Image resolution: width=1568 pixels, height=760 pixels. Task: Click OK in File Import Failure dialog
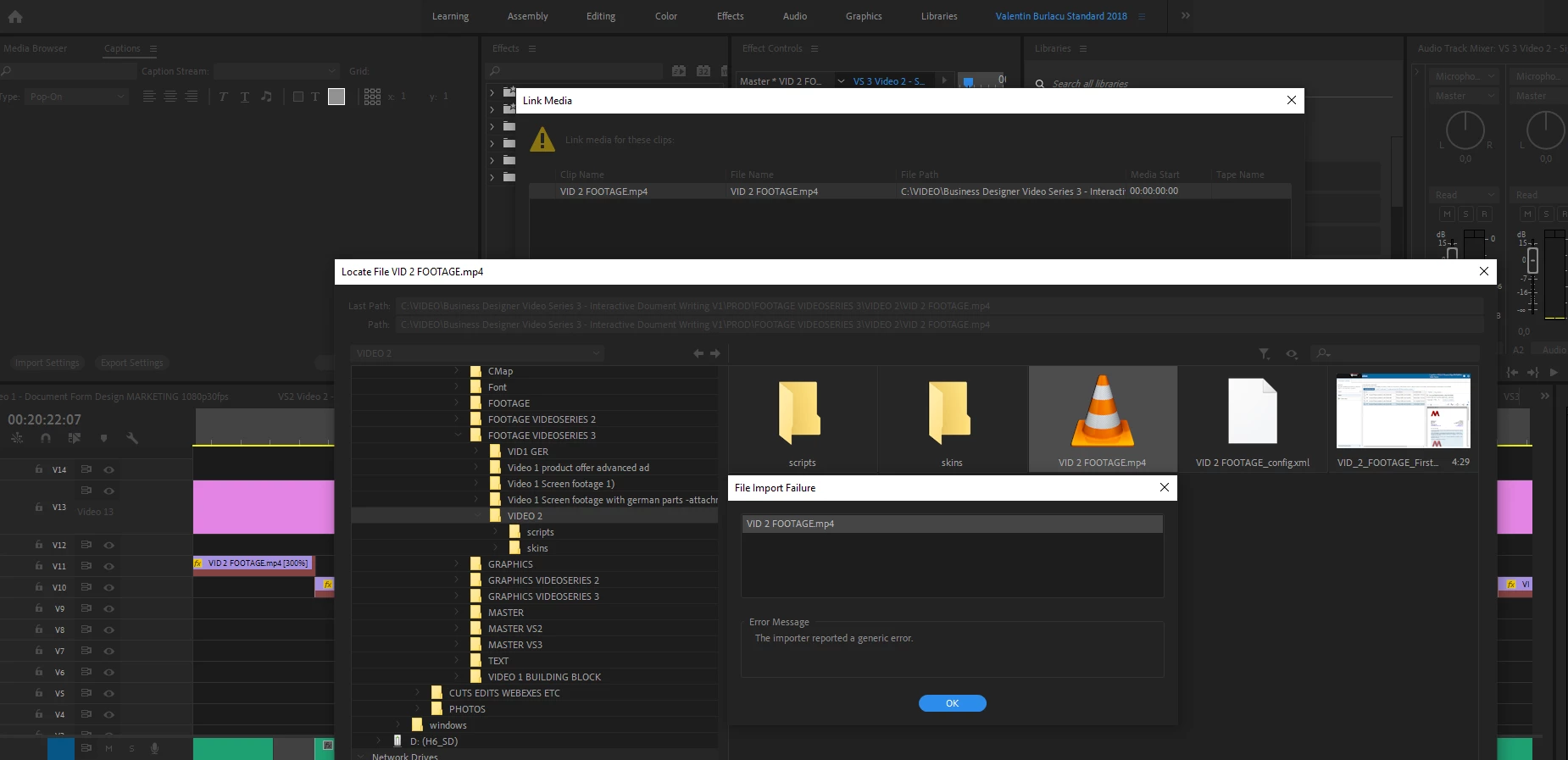point(953,703)
